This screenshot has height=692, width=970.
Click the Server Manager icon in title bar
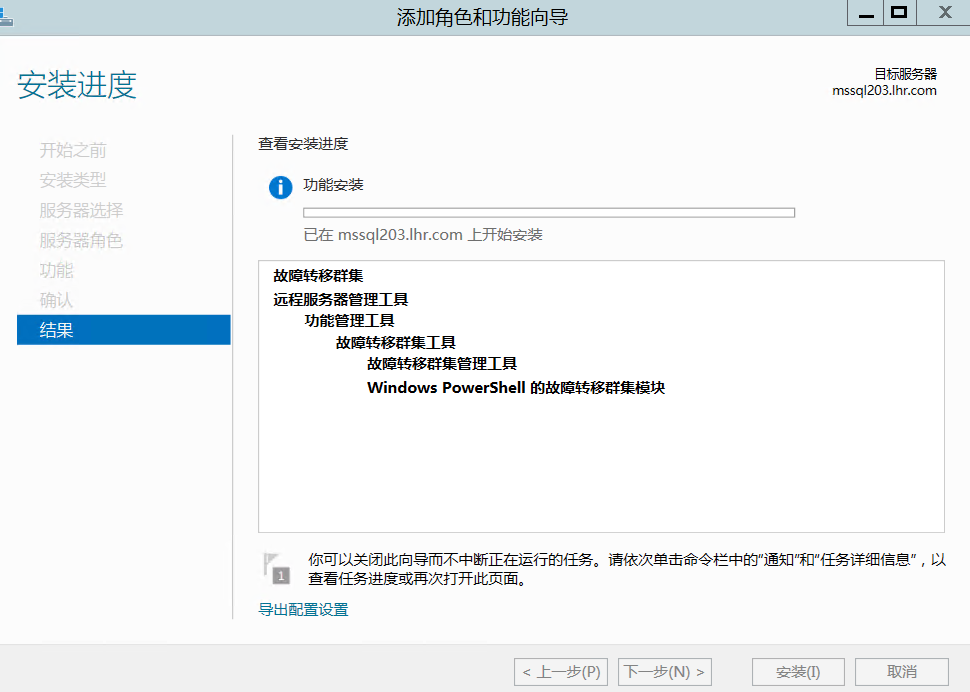click(x=6, y=15)
